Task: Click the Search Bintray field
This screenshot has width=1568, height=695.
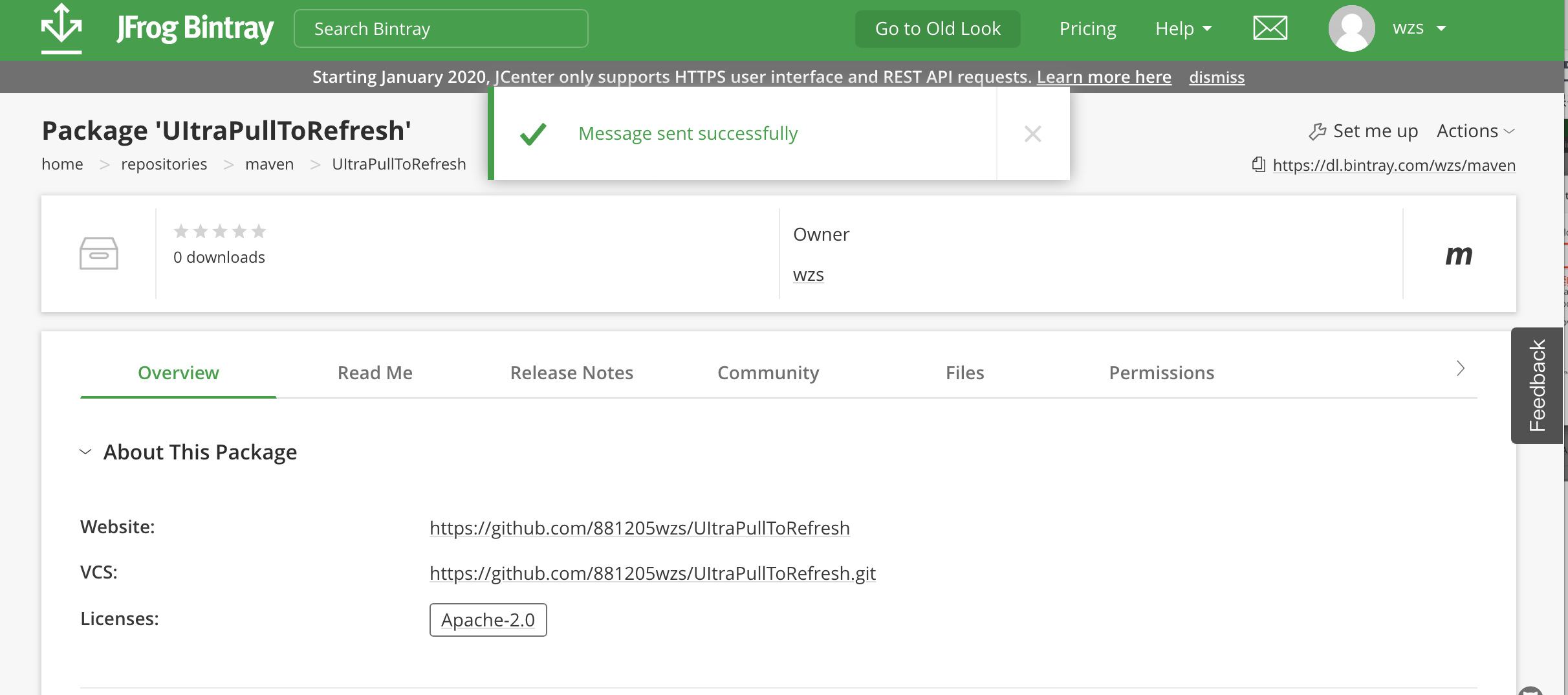Action: 441,28
